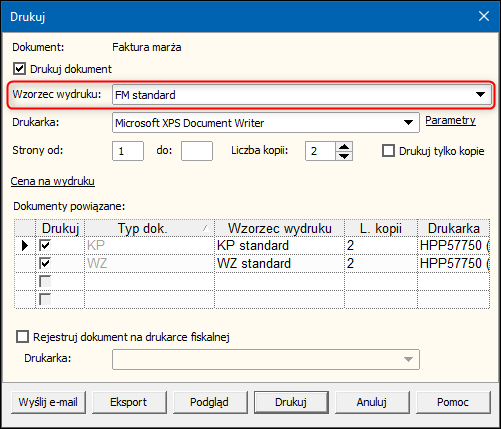Image resolution: width=501 pixels, height=429 pixels.
Task: Click the copies count cell in KP row
Action: [x=381, y=246]
